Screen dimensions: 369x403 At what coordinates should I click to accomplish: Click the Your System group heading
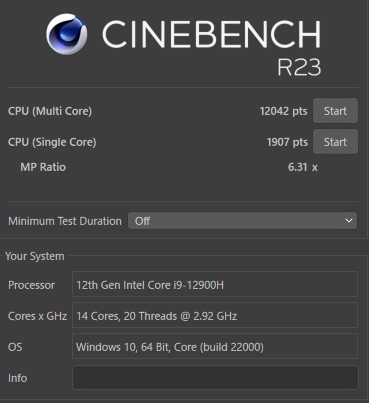(35, 256)
